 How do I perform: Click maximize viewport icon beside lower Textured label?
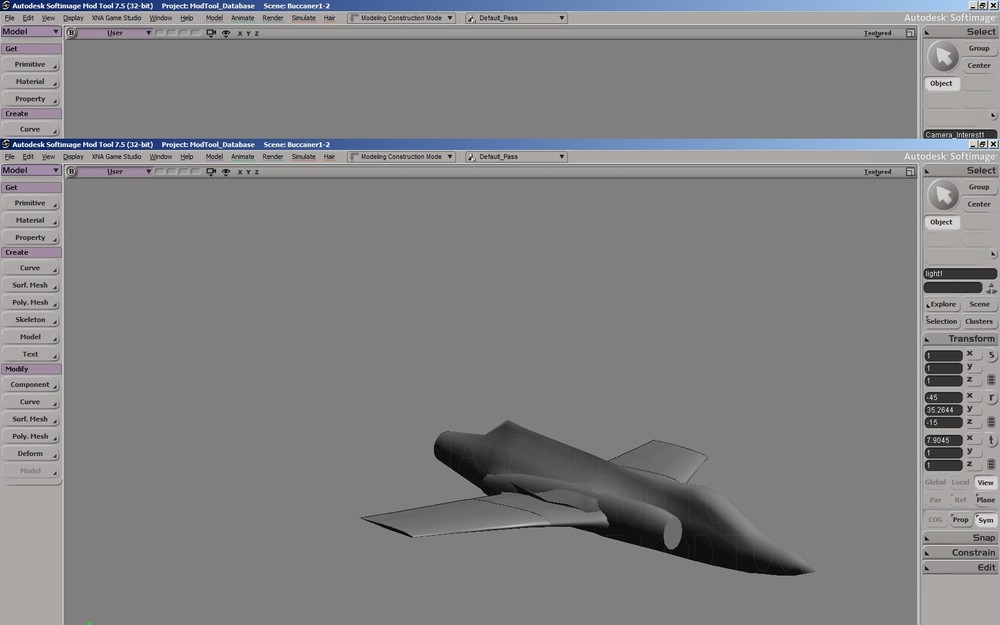[910, 172]
